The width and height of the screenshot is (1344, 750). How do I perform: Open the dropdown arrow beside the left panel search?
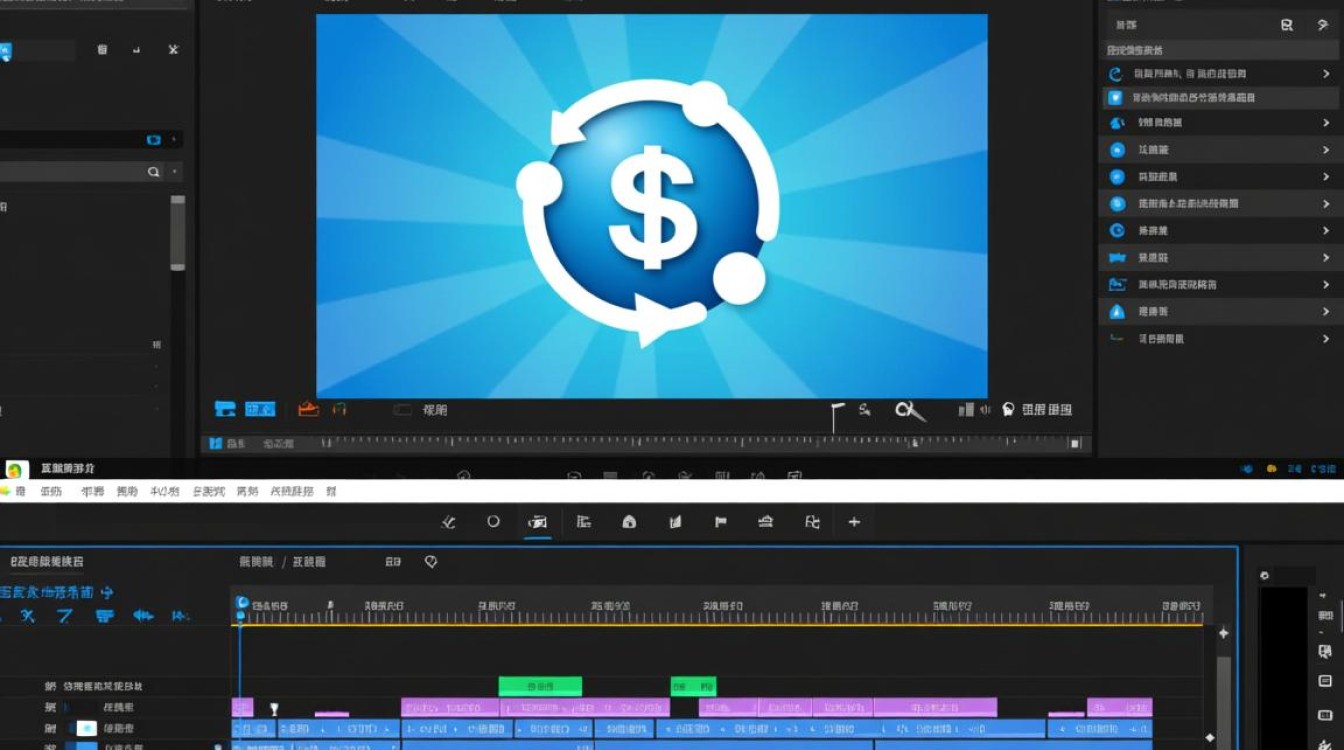pos(176,172)
